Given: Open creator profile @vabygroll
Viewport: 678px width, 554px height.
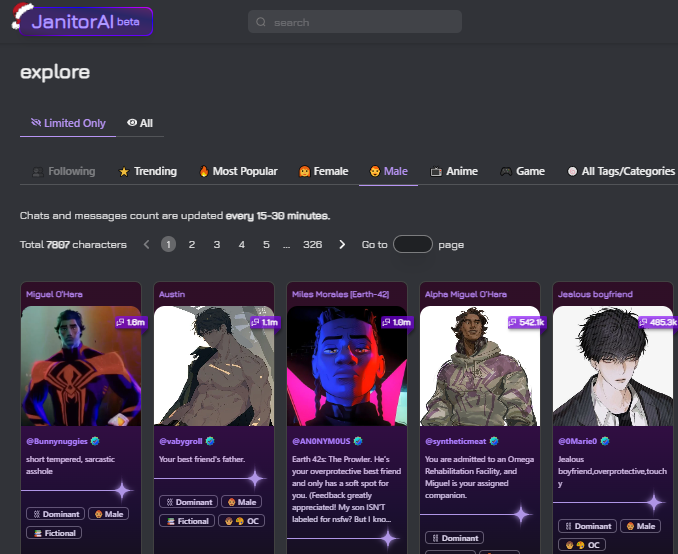Looking at the screenshot, I should click(x=181, y=441).
